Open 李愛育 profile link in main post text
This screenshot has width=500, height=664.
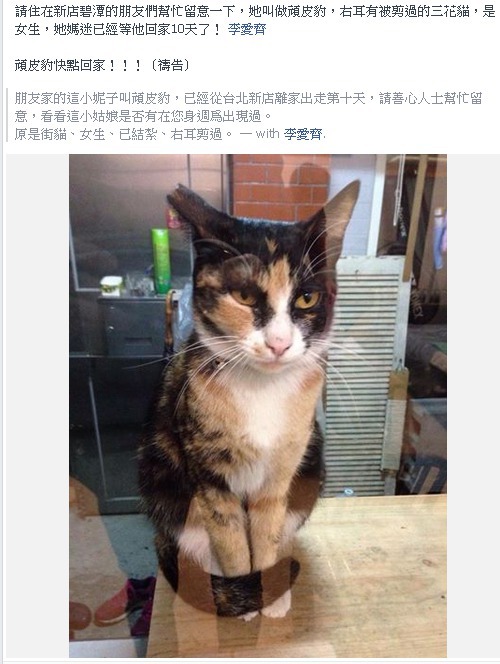pos(247,30)
